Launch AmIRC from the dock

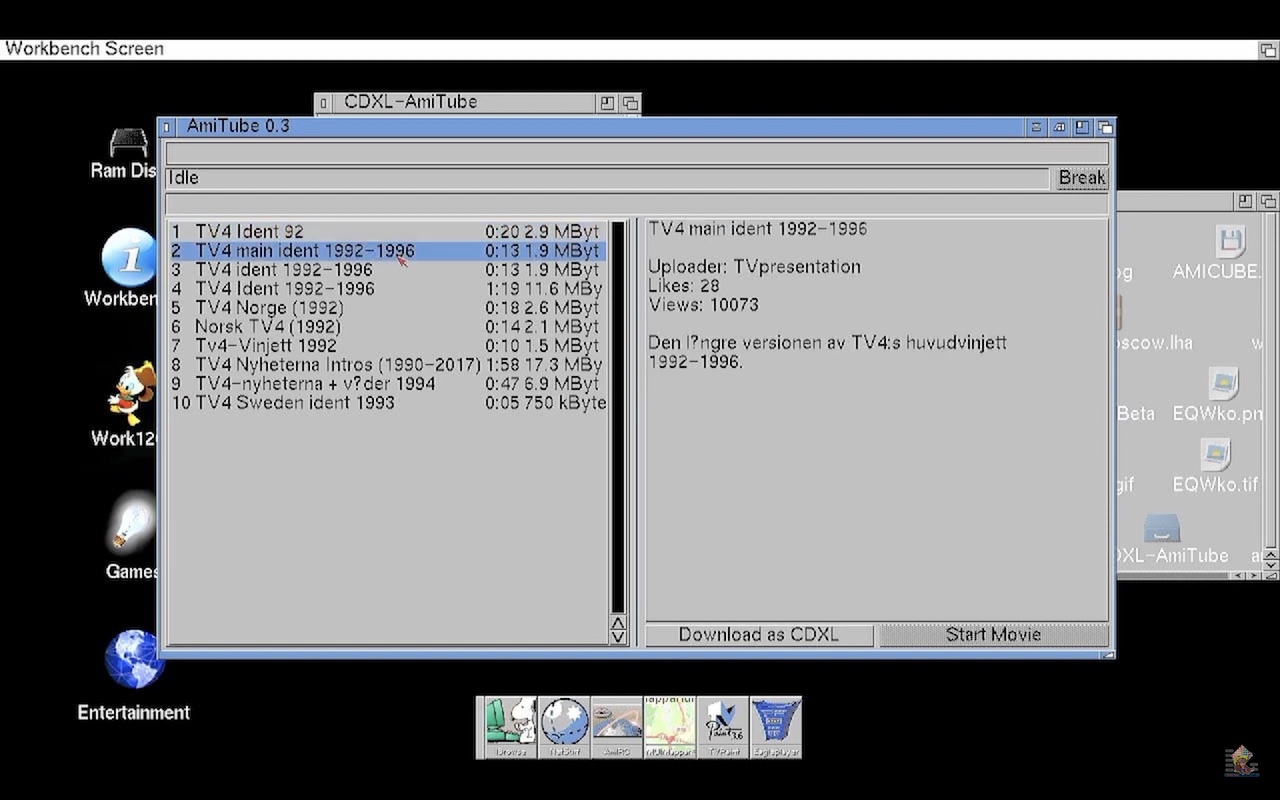tap(617, 727)
